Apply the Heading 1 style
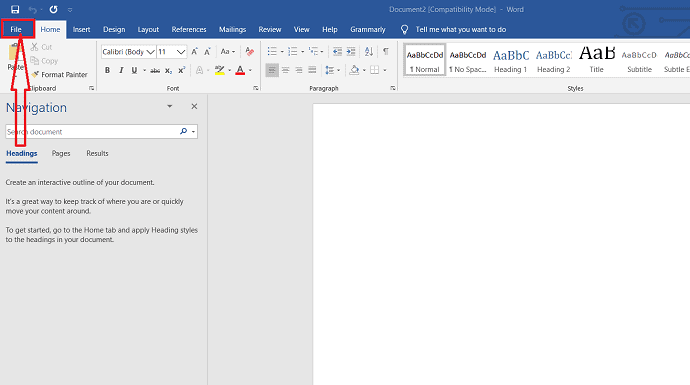This screenshot has height=385, width=690. (x=510, y=60)
